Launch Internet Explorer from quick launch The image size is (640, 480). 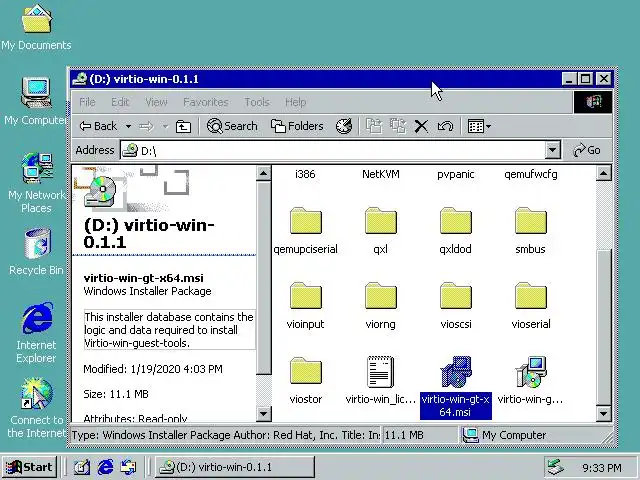(x=105, y=467)
